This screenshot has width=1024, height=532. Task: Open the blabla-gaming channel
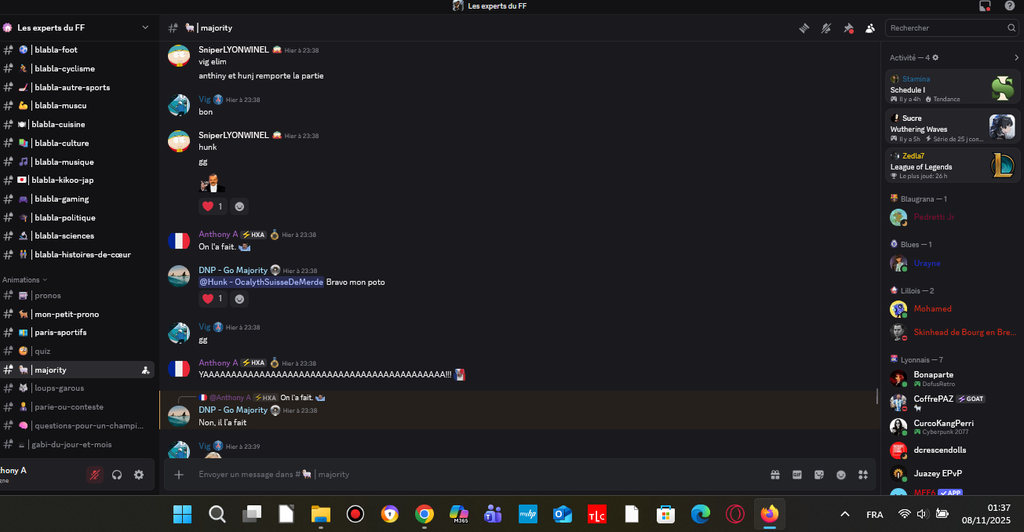coord(61,199)
